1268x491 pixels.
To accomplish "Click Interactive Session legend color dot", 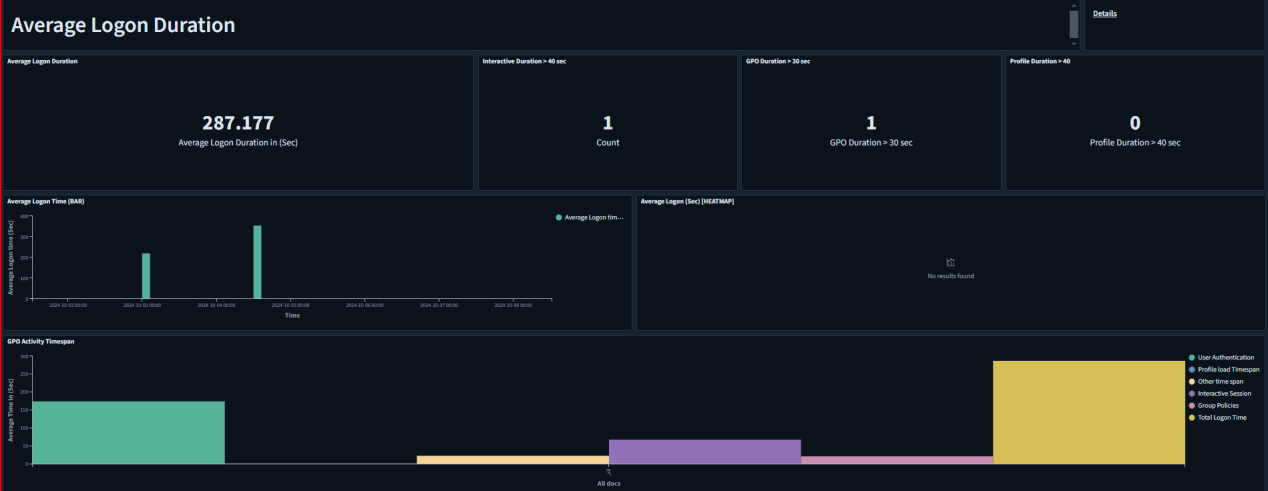I will (1191, 393).
